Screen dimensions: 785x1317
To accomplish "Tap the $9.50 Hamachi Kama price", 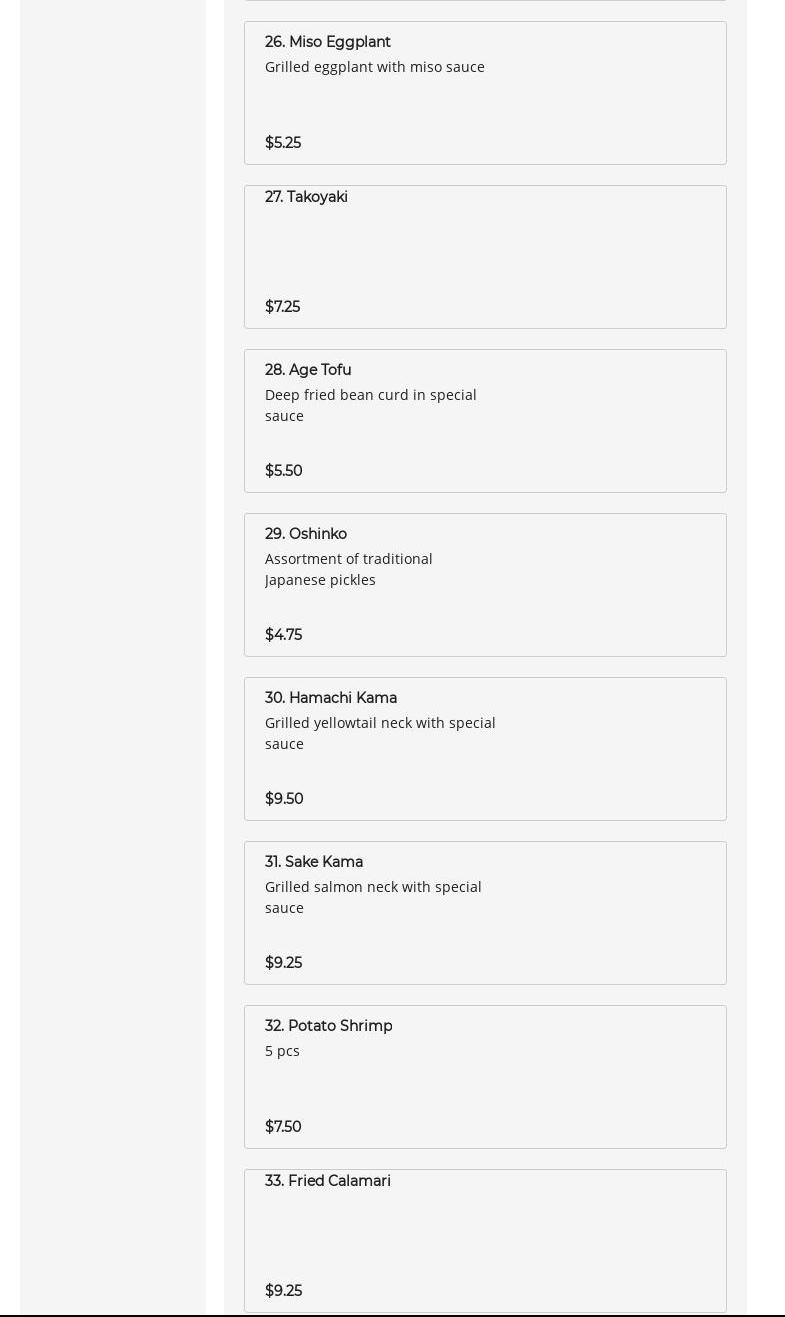I will click(x=284, y=799).
